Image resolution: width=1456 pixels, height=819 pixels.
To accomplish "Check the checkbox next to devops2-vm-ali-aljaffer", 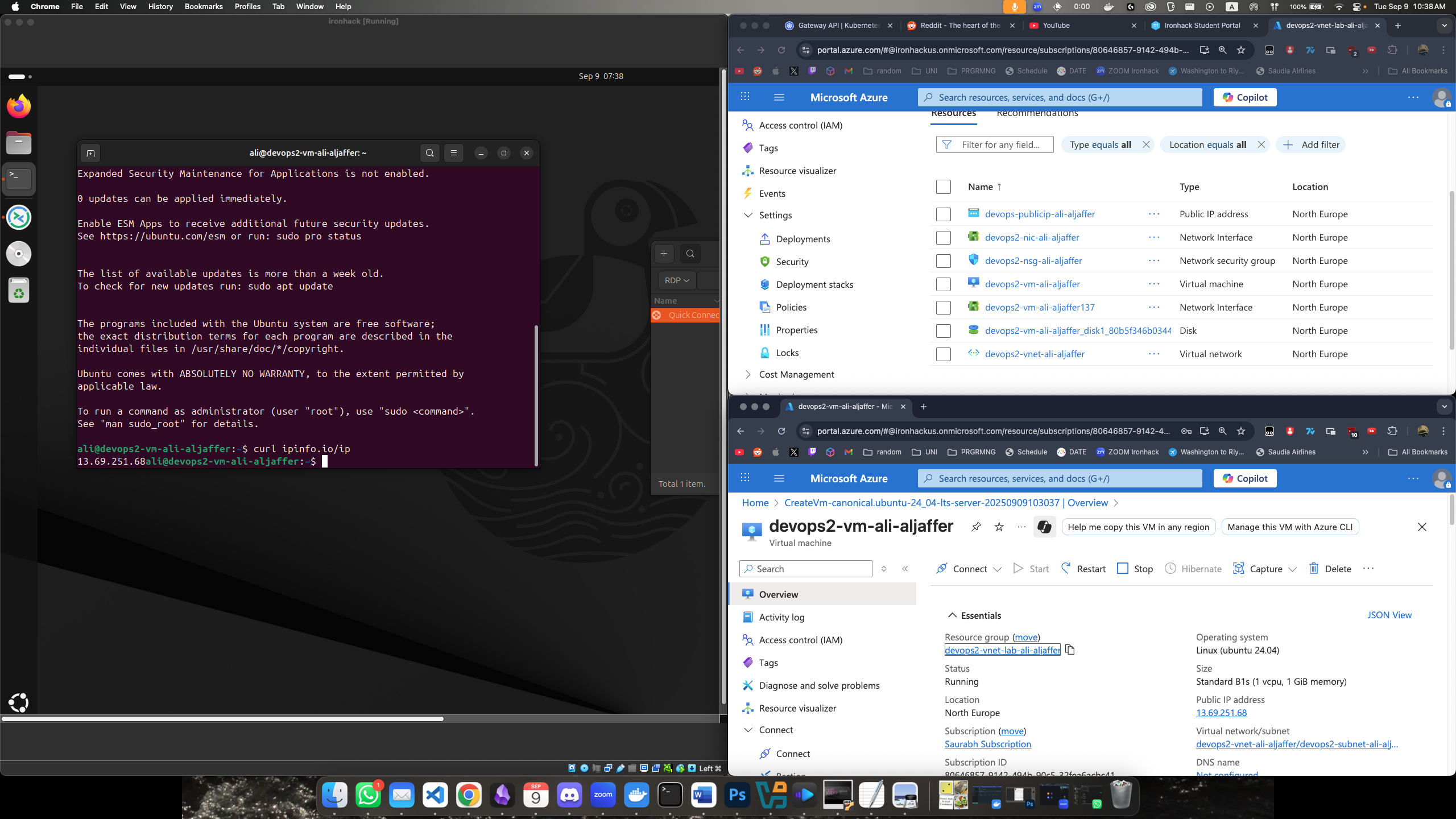I will pyautogui.click(x=943, y=284).
